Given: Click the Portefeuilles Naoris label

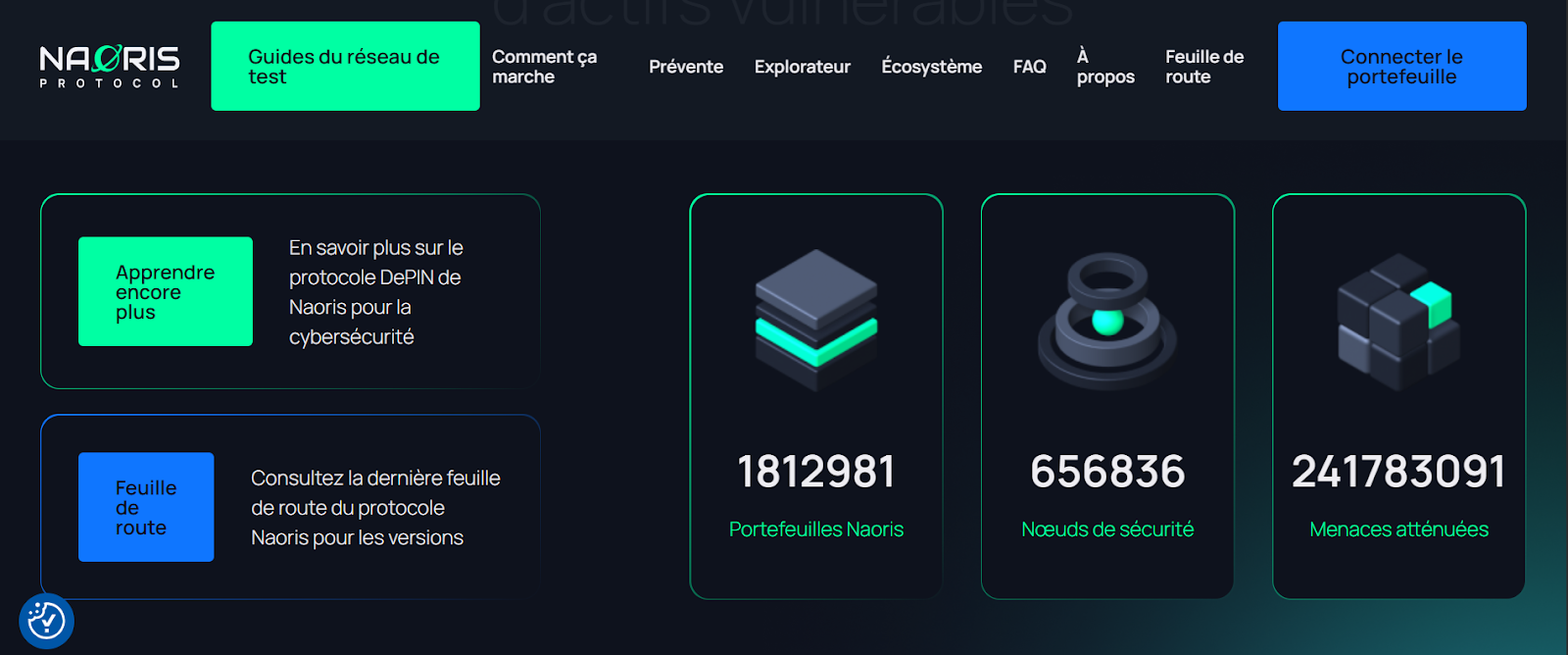Looking at the screenshot, I should coord(816,529).
